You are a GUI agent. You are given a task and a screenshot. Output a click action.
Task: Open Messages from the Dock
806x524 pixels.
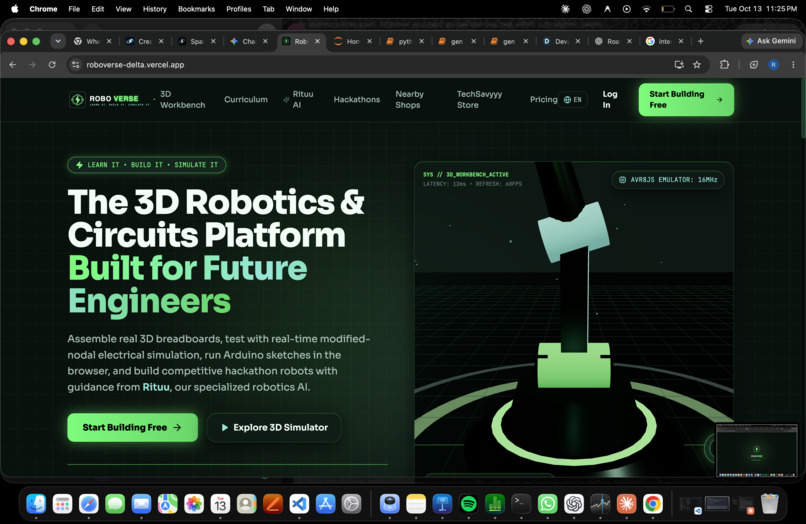115,504
